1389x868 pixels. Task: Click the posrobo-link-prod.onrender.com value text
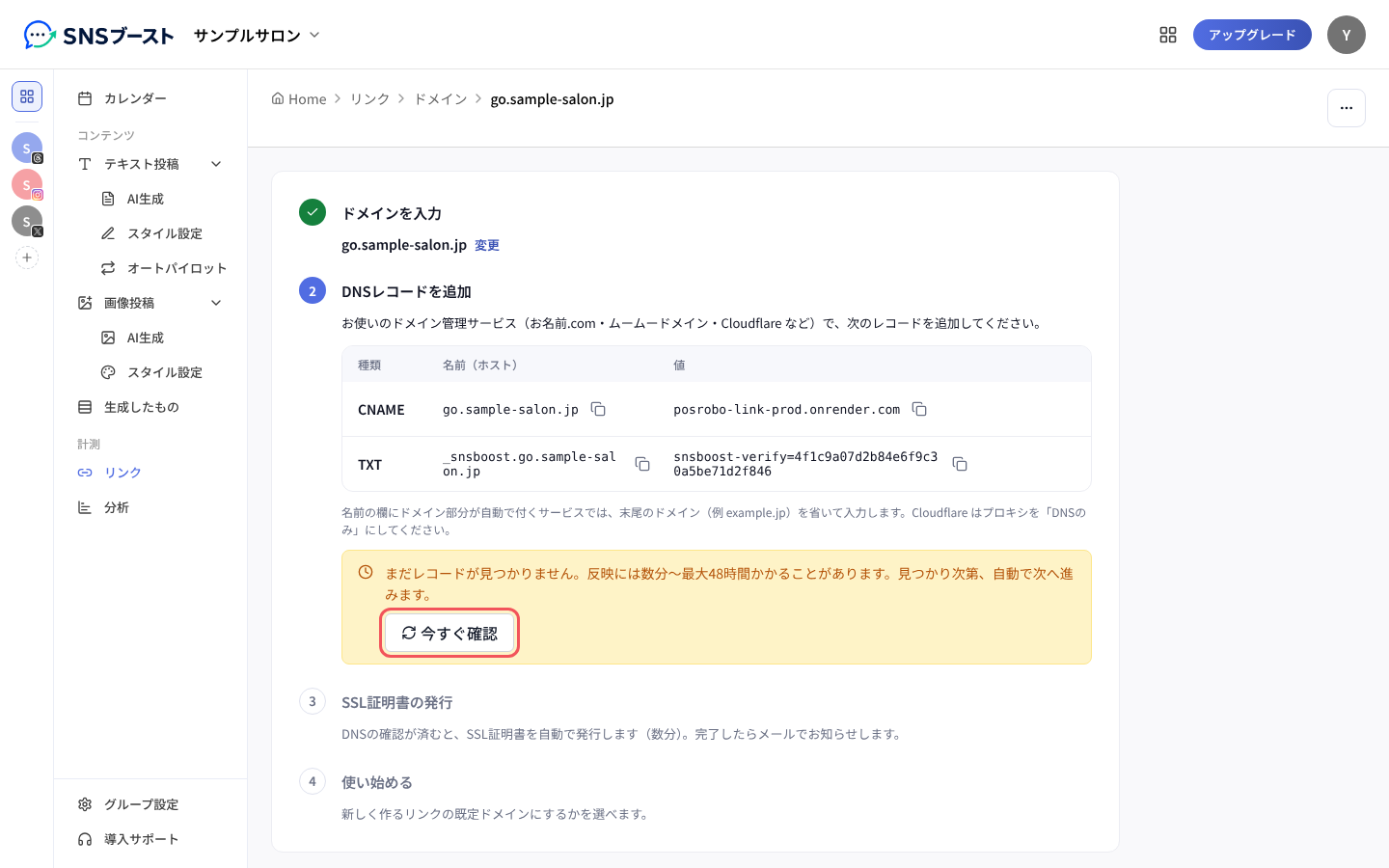(x=786, y=410)
